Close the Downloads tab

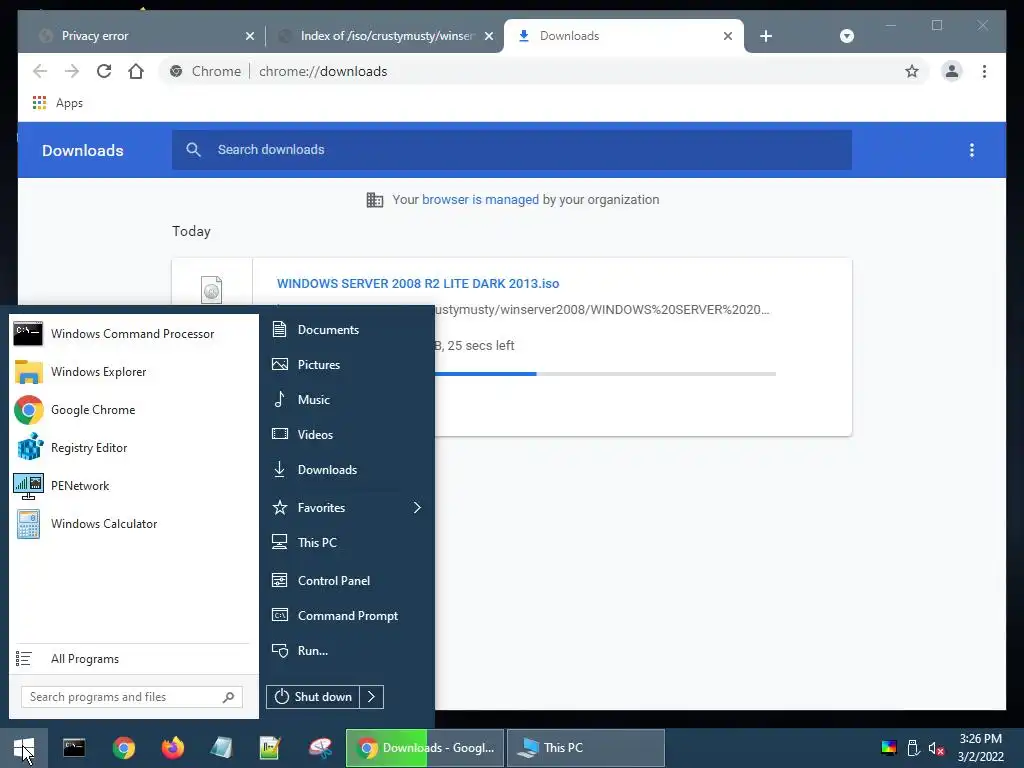(728, 36)
